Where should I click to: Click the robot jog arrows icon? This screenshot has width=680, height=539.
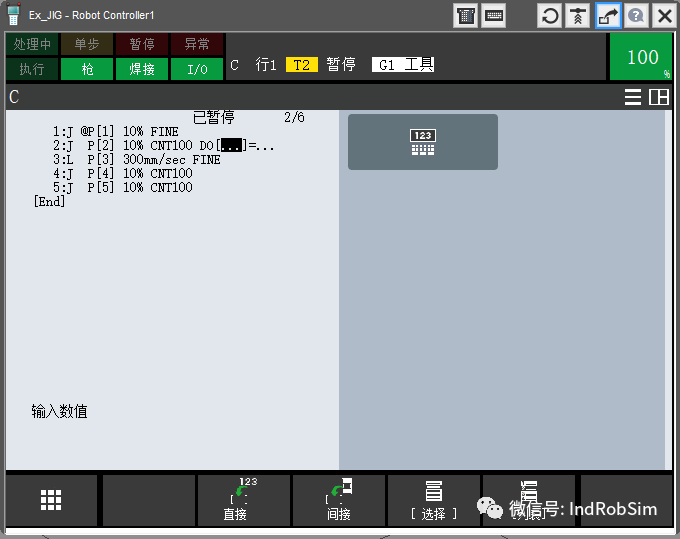pyautogui.click(x=578, y=16)
